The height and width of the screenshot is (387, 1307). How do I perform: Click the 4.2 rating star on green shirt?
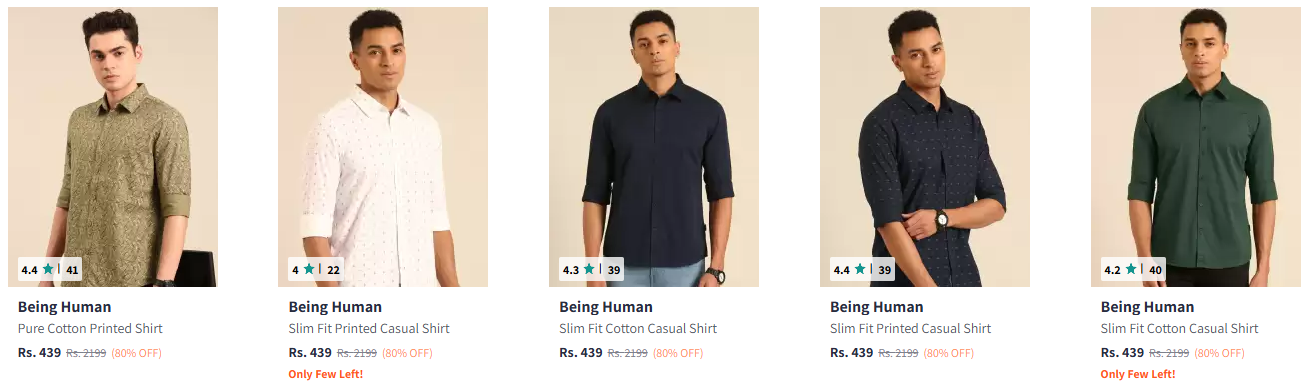(1131, 269)
